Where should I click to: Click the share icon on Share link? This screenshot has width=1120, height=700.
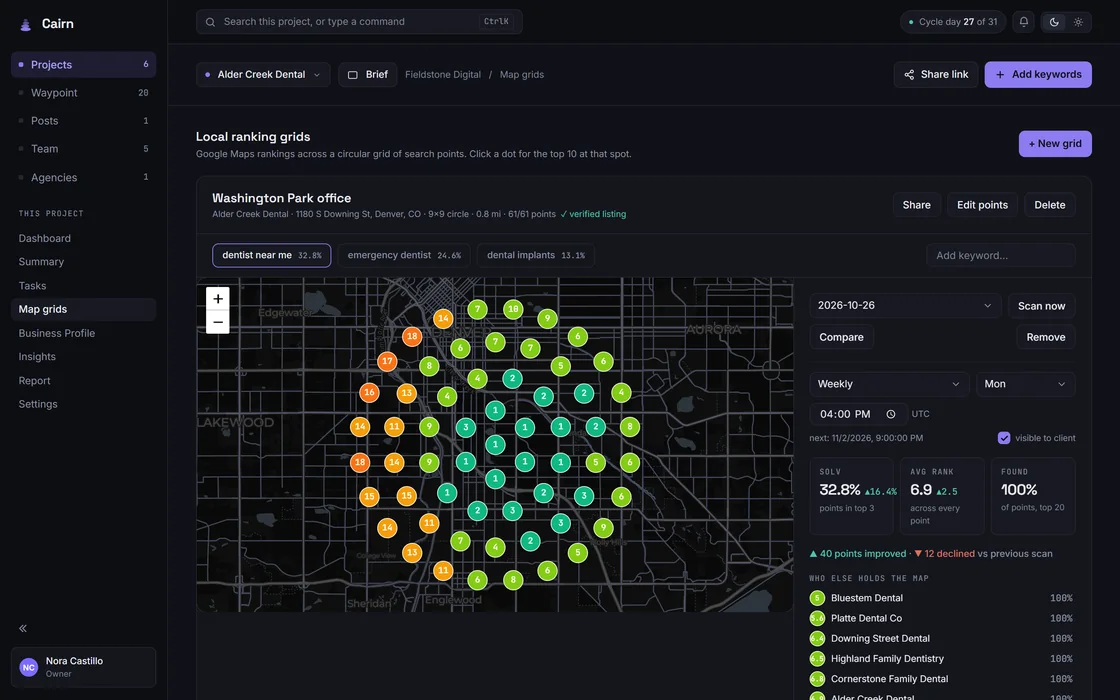[x=909, y=75]
